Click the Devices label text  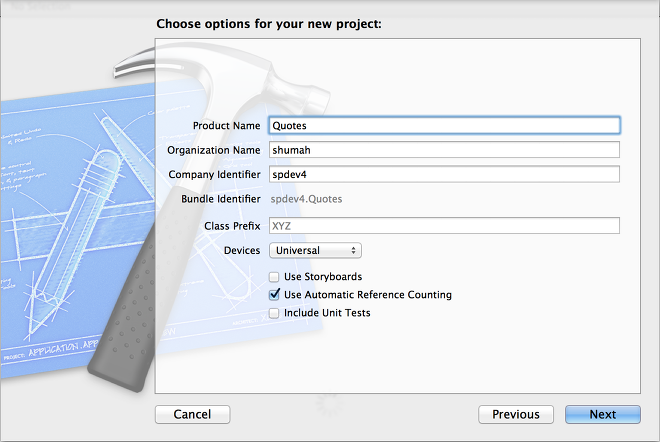click(242, 250)
